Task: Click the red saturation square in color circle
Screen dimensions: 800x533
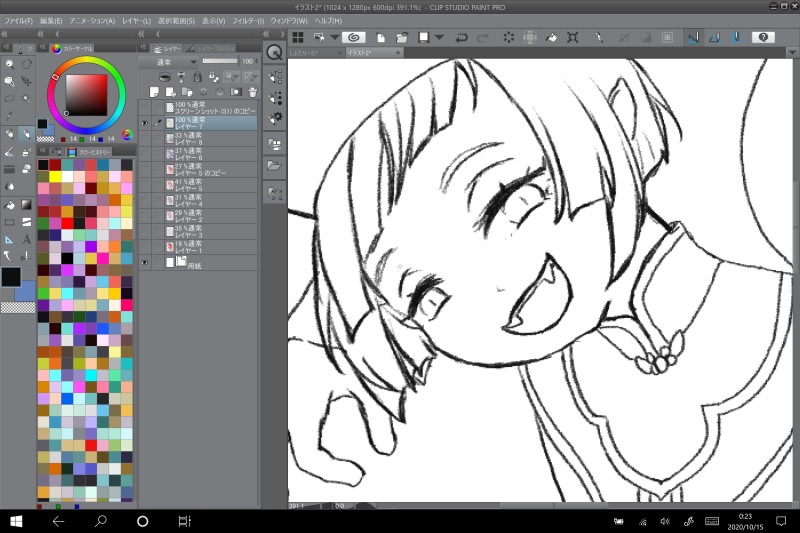Action: [x=86, y=95]
